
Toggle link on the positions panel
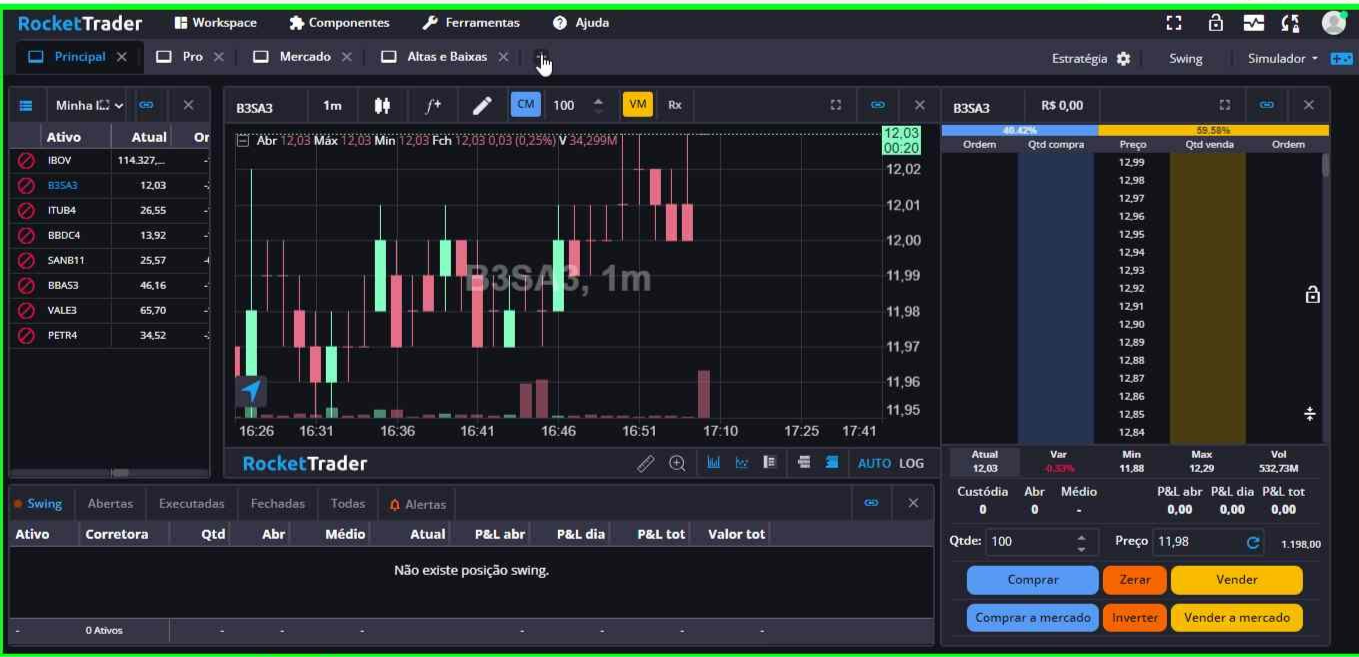tap(871, 503)
